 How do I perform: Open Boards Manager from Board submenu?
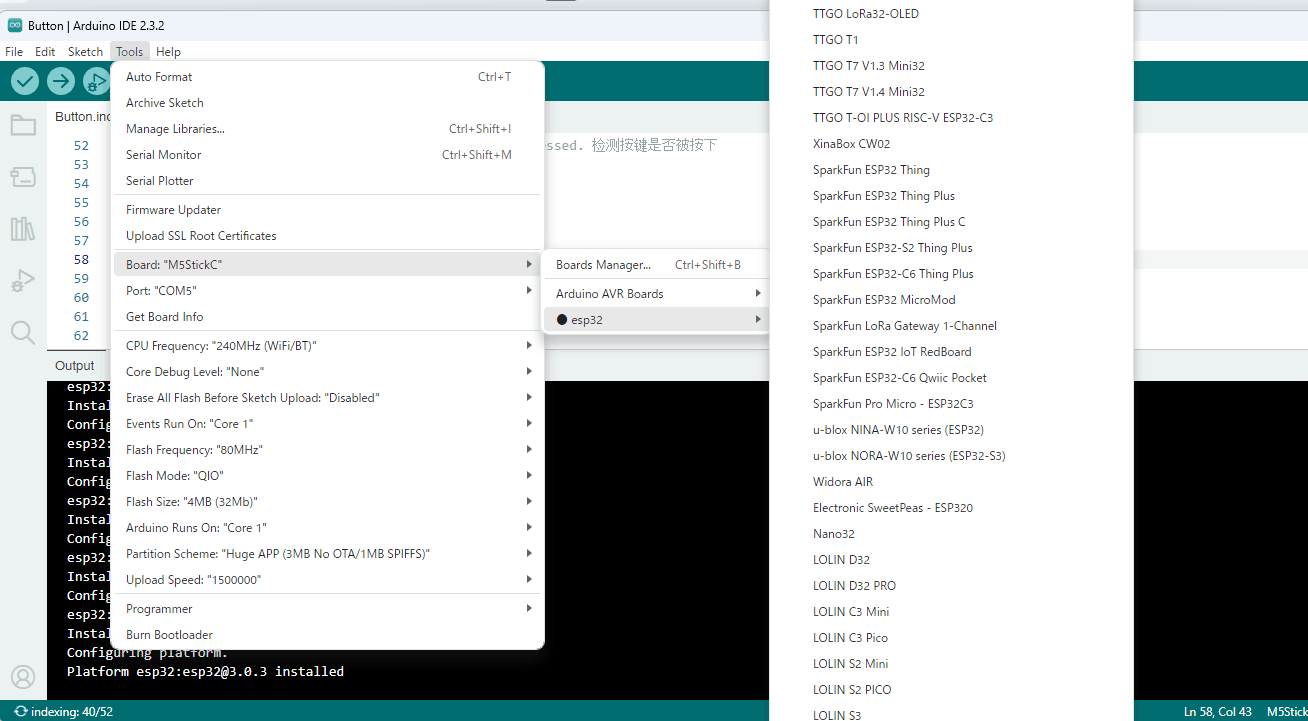coord(655,265)
